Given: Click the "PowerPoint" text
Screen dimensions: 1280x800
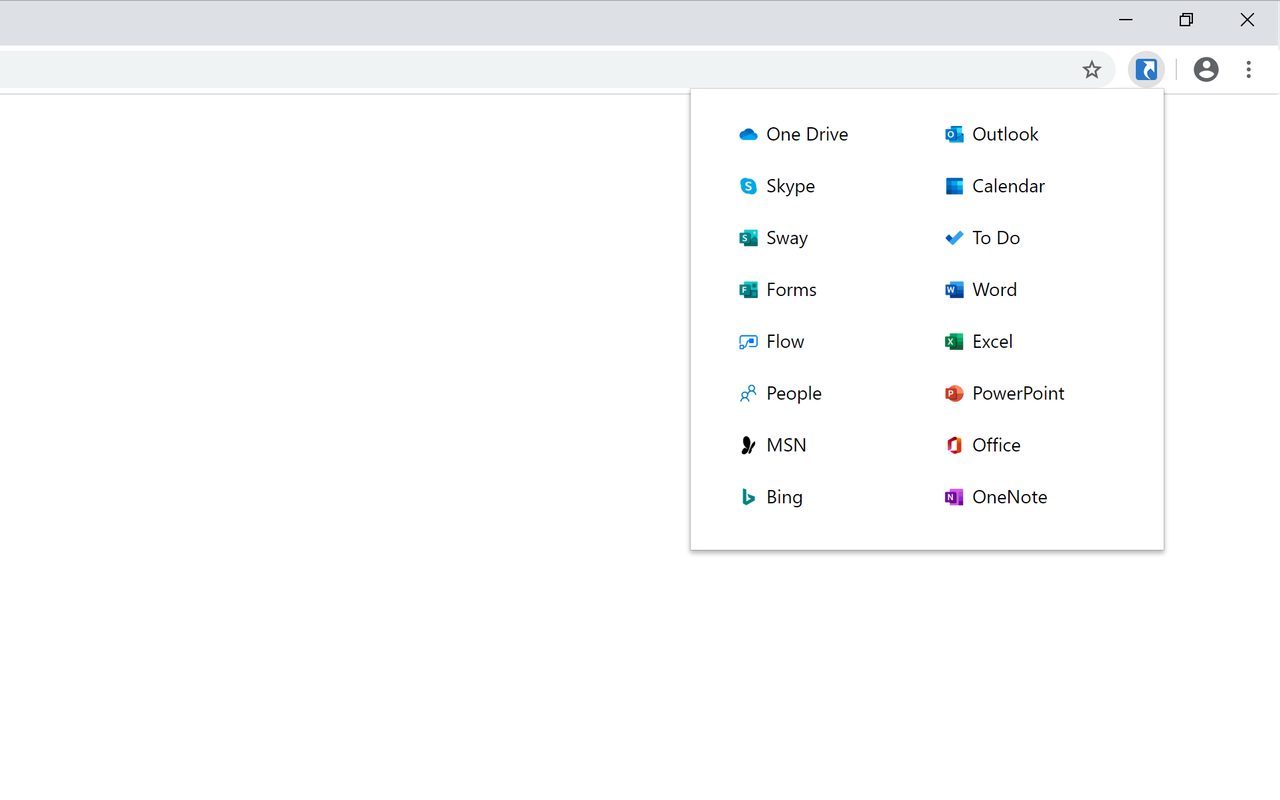Looking at the screenshot, I should 1018,394.
